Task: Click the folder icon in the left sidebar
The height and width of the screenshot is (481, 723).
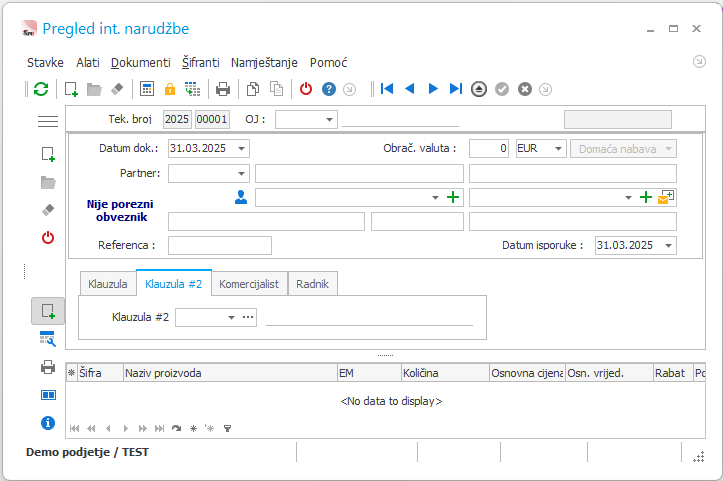Action: pos(48,183)
